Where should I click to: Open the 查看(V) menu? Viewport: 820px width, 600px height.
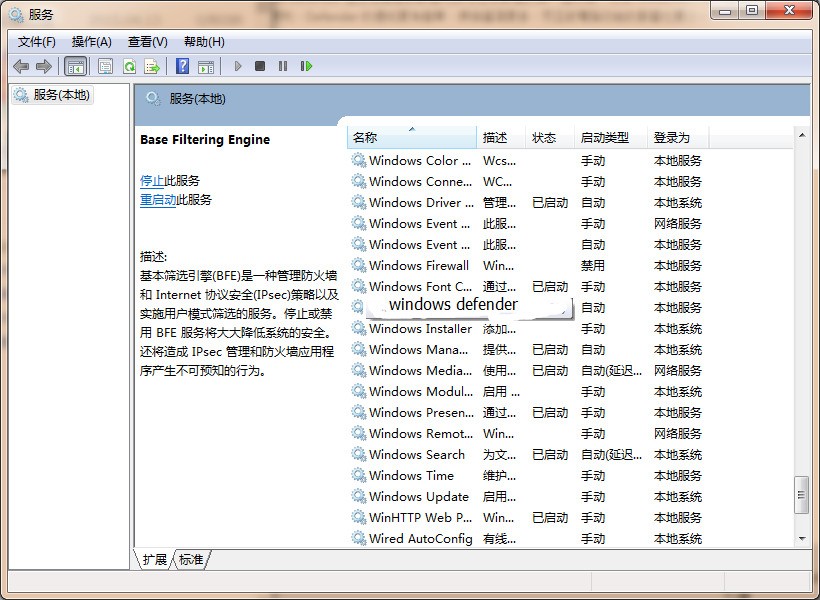(148, 42)
